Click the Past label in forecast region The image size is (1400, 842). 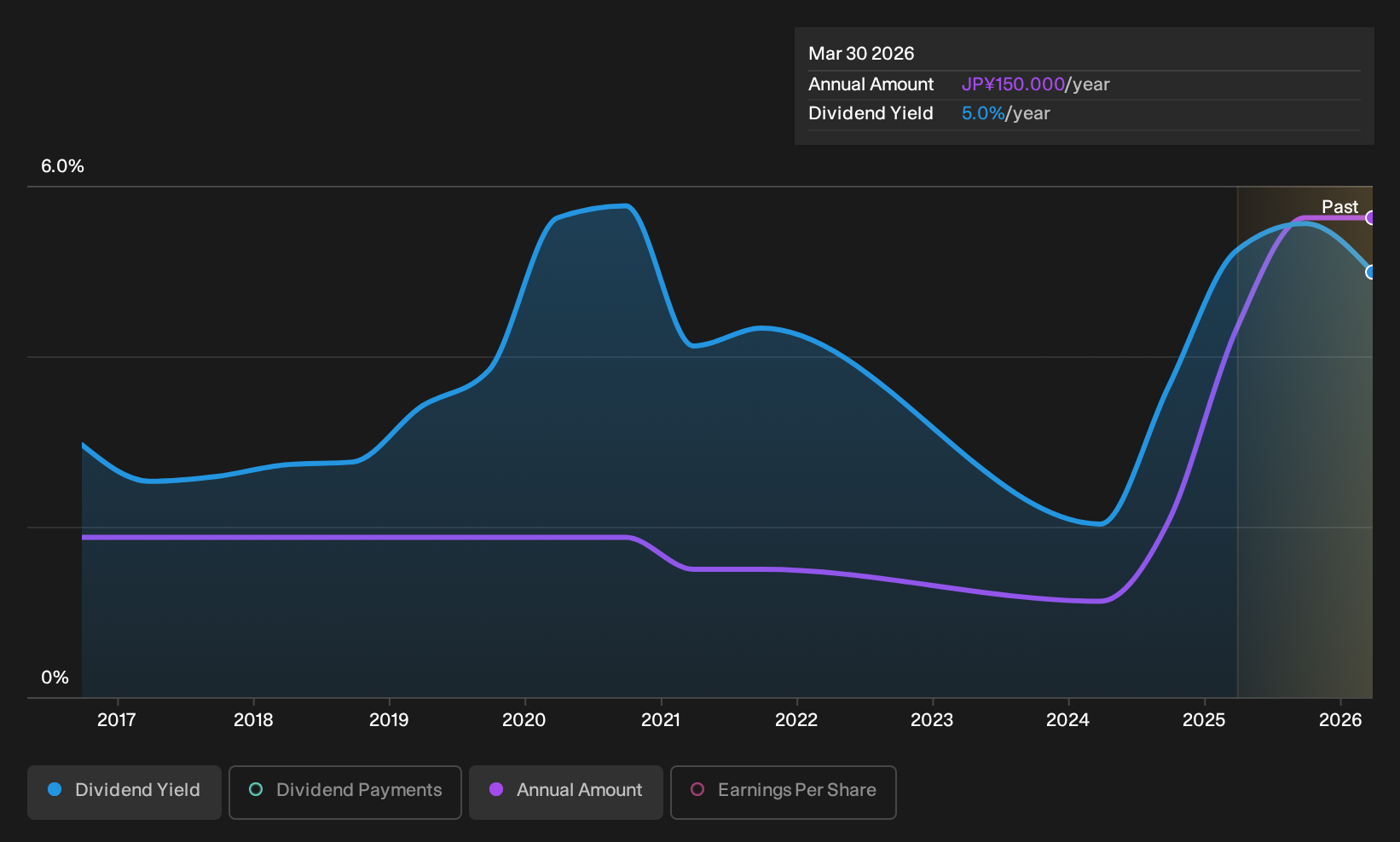(x=1339, y=207)
